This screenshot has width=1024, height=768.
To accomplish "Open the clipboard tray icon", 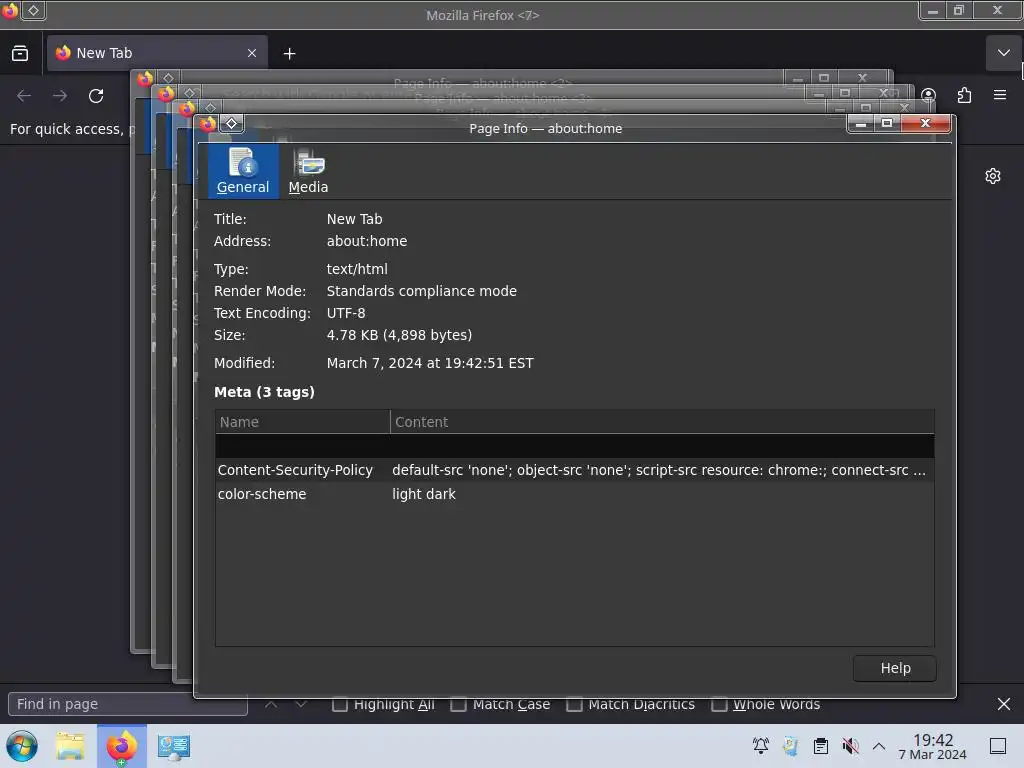I will click(820, 745).
